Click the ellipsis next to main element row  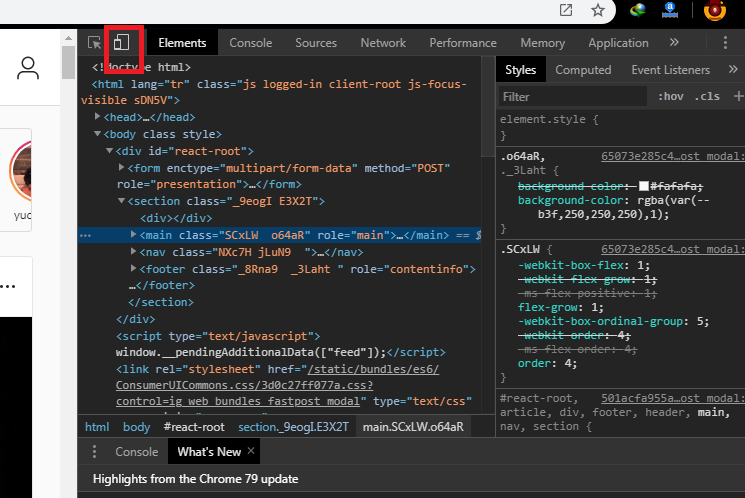(86, 236)
